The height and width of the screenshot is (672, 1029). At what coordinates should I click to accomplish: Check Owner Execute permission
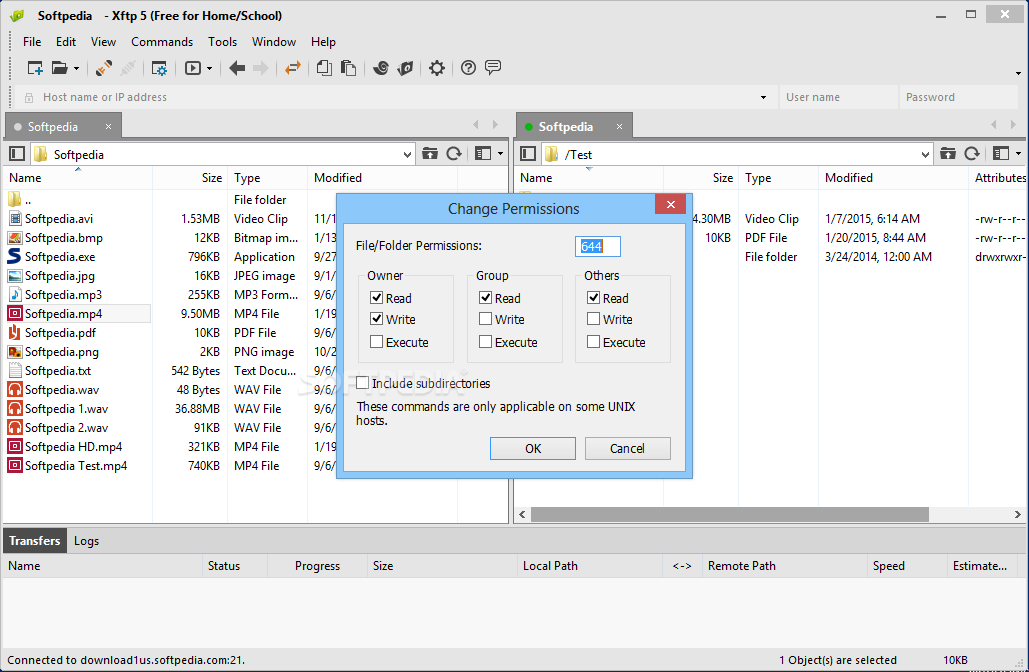[x=376, y=341]
